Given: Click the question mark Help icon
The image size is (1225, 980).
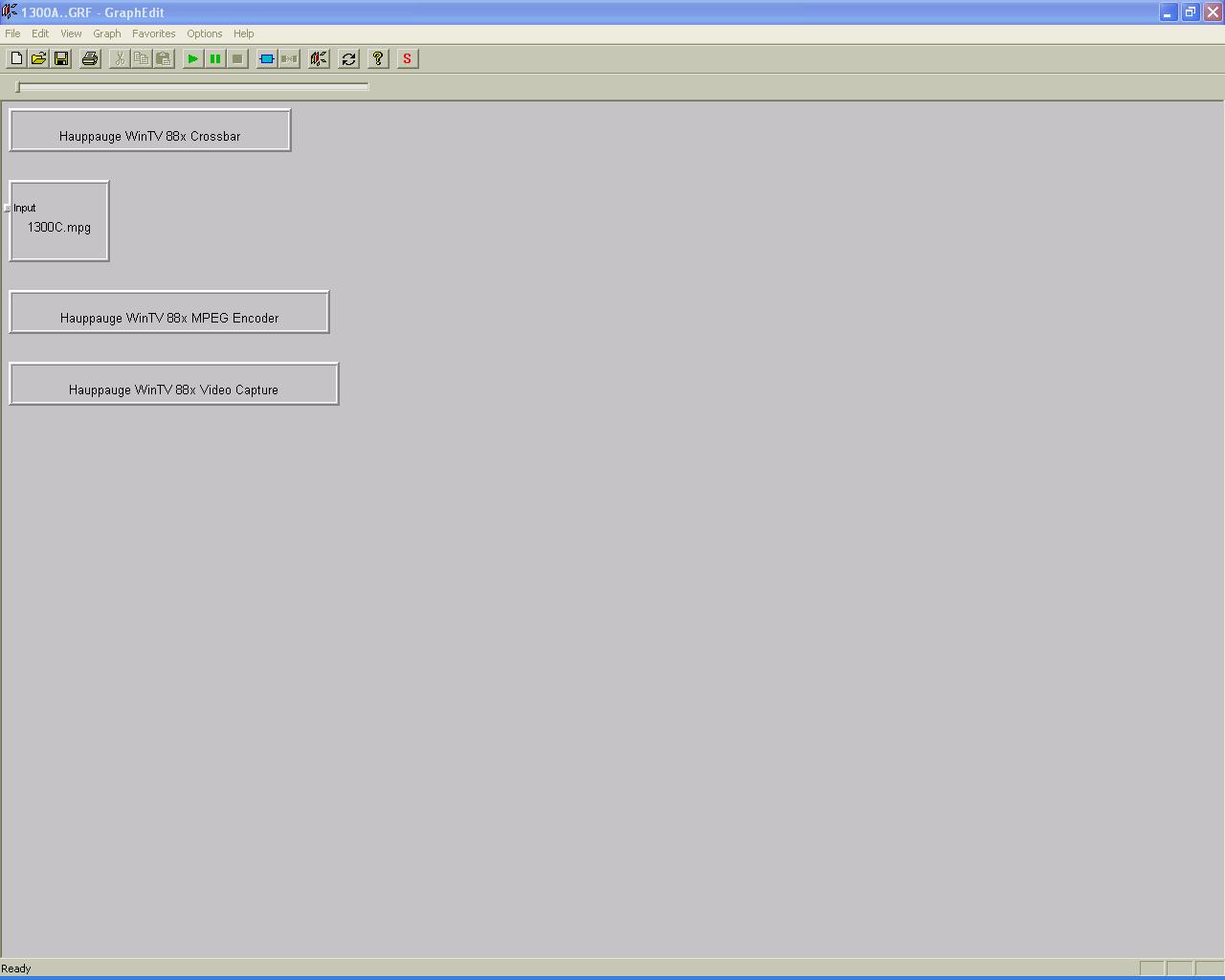Looking at the screenshot, I should click(x=378, y=58).
